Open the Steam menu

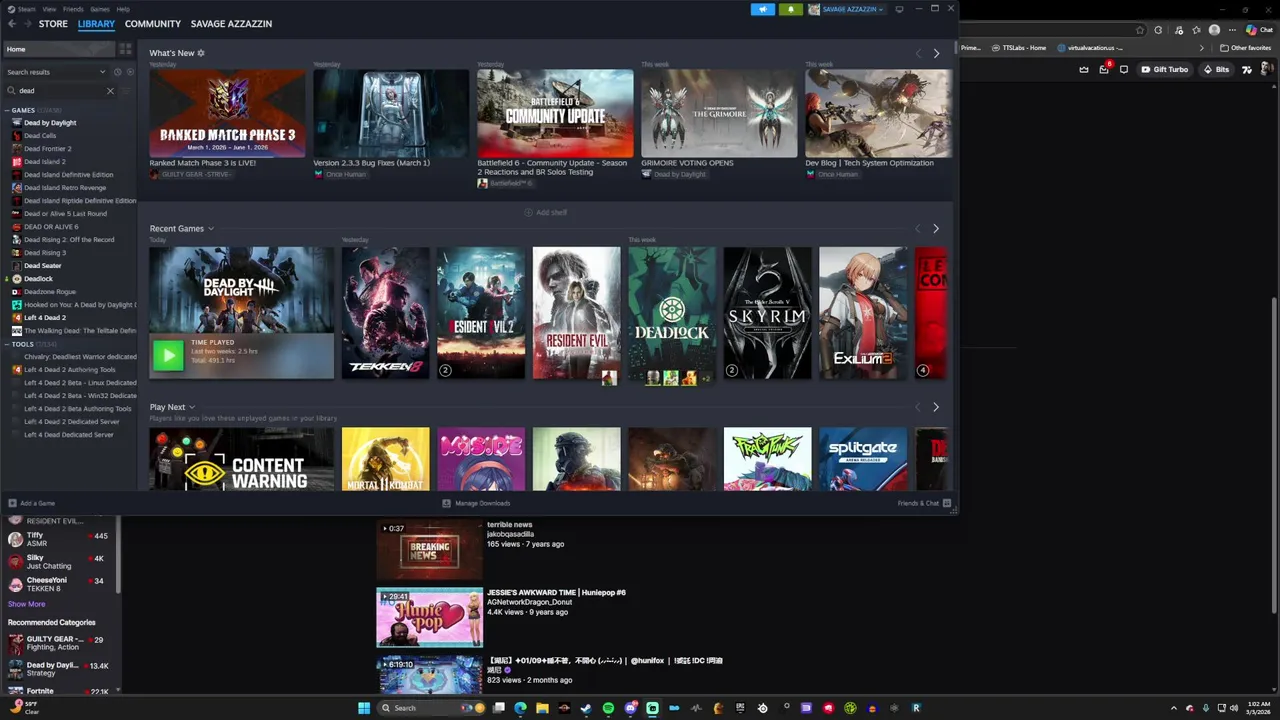27,9
